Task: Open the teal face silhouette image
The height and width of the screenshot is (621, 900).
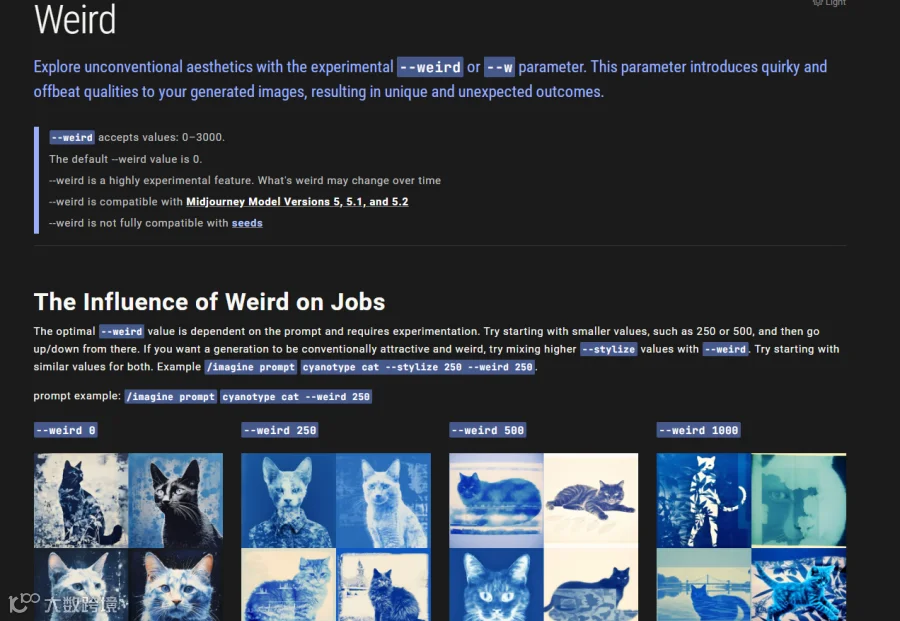Action: [798, 500]
